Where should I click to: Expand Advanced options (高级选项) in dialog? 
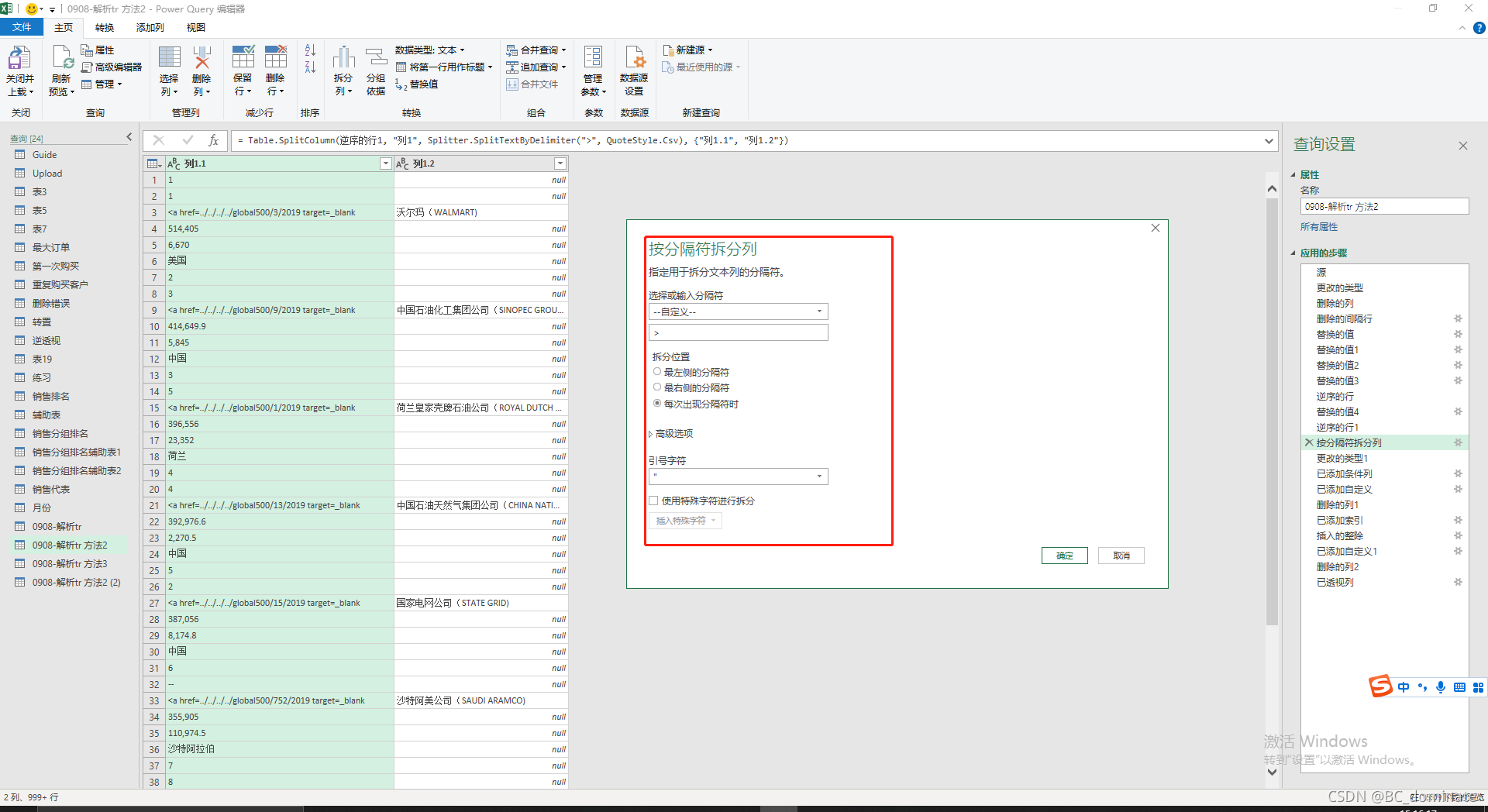[x=671, y=434]
